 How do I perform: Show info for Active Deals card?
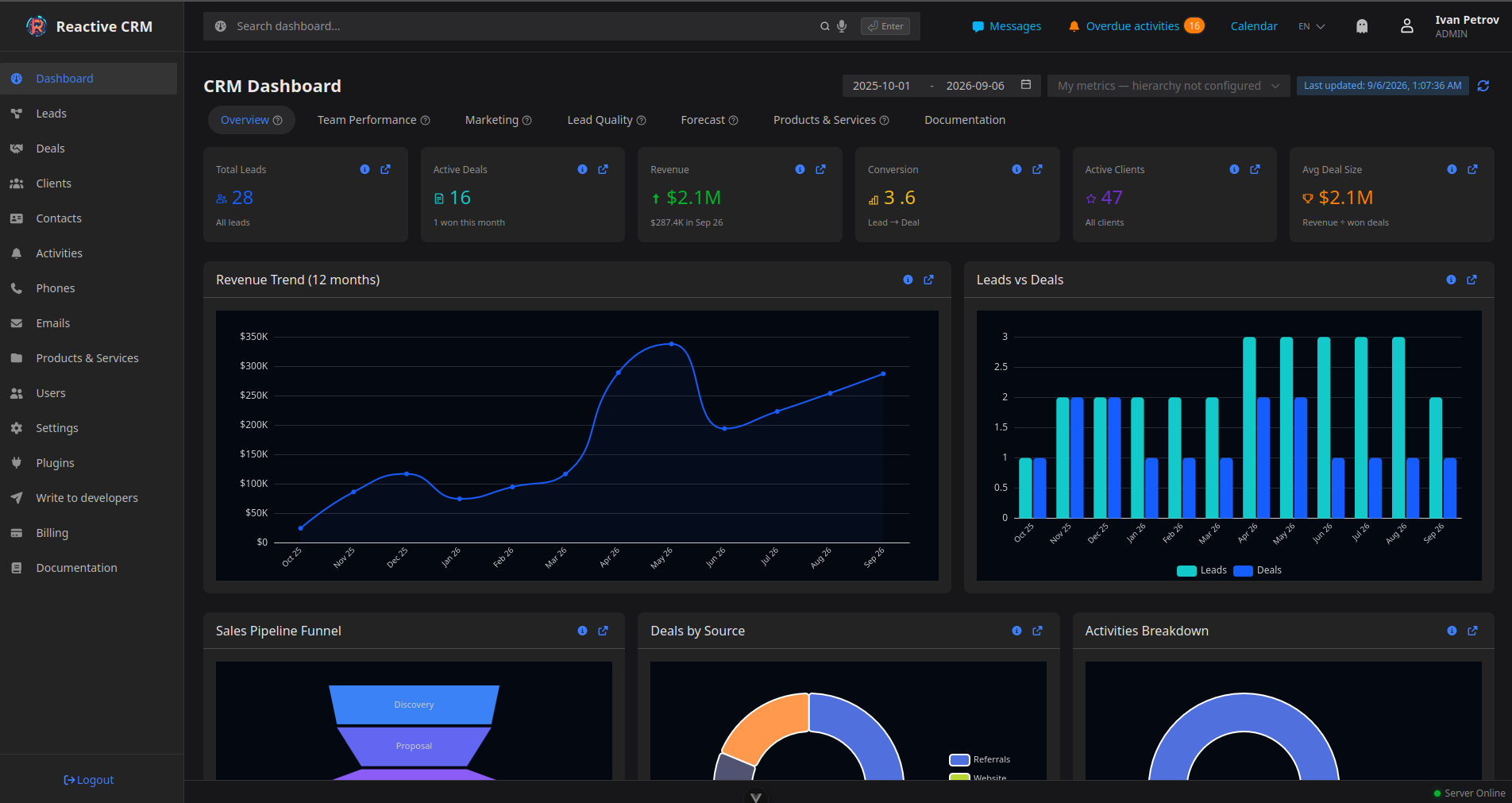[x=582, y=169]
